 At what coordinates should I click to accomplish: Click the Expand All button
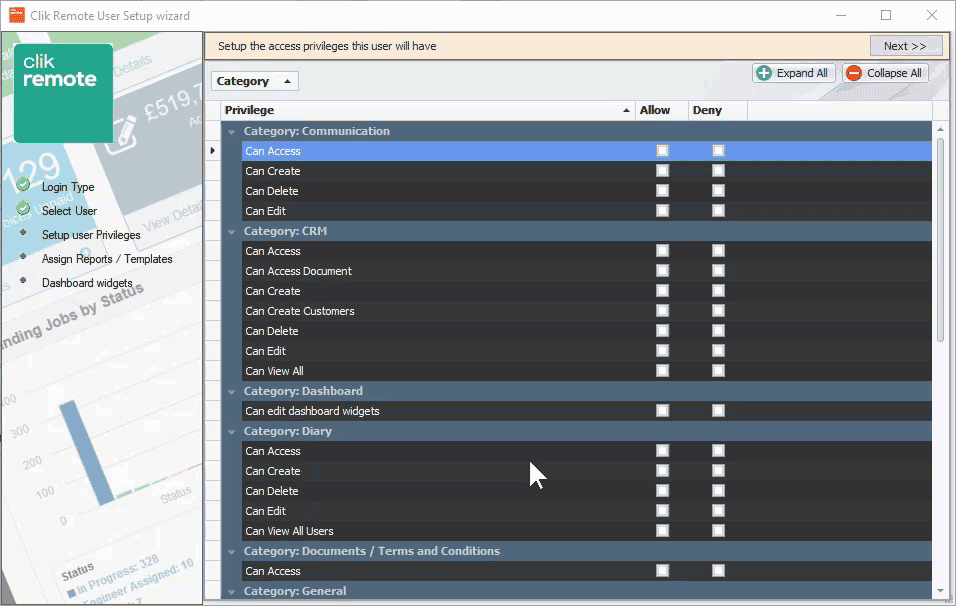tap(793, 72)
